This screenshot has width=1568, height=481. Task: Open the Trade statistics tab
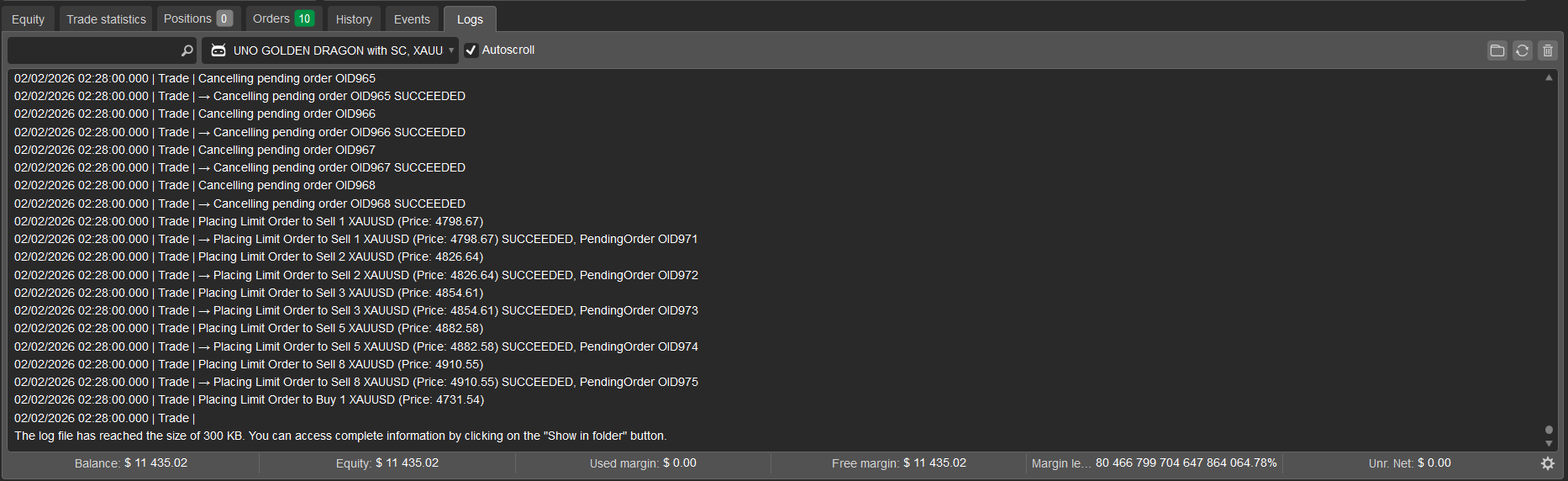pyautogui.click(x=106, y=19)
